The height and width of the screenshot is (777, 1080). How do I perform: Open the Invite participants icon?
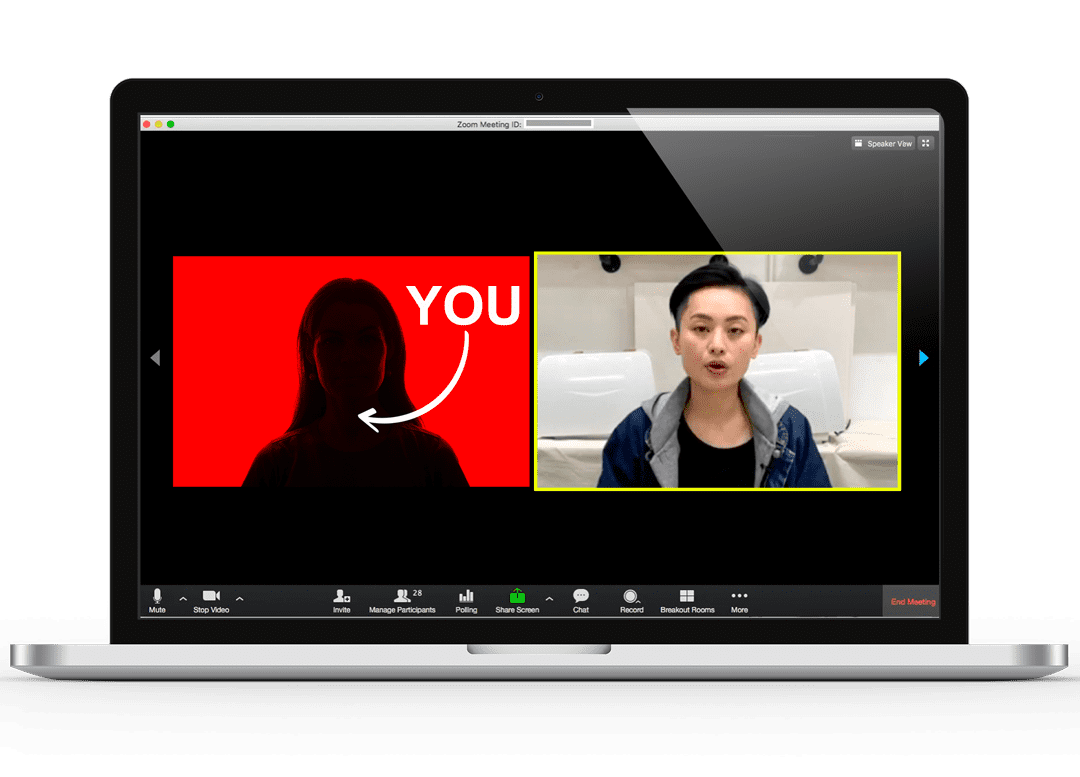(x=342, y=596)
